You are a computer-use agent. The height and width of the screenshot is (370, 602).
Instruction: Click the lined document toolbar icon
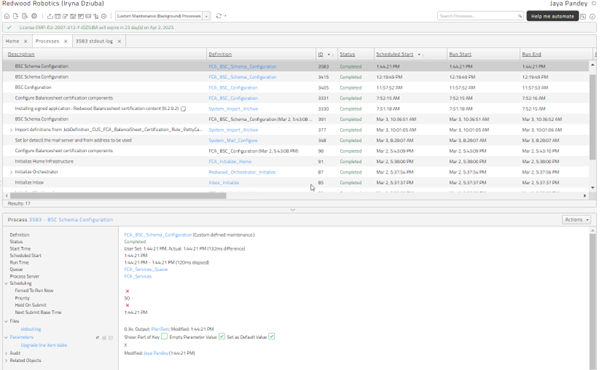25,16
